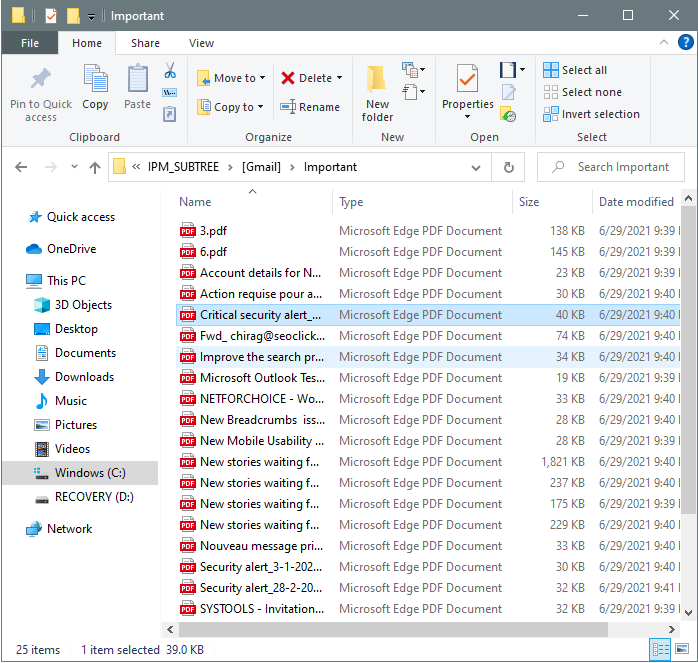This screenshot has height=663, width=698.
Task: Click the Properties checkmark icon
Action: tap(467, 79)
